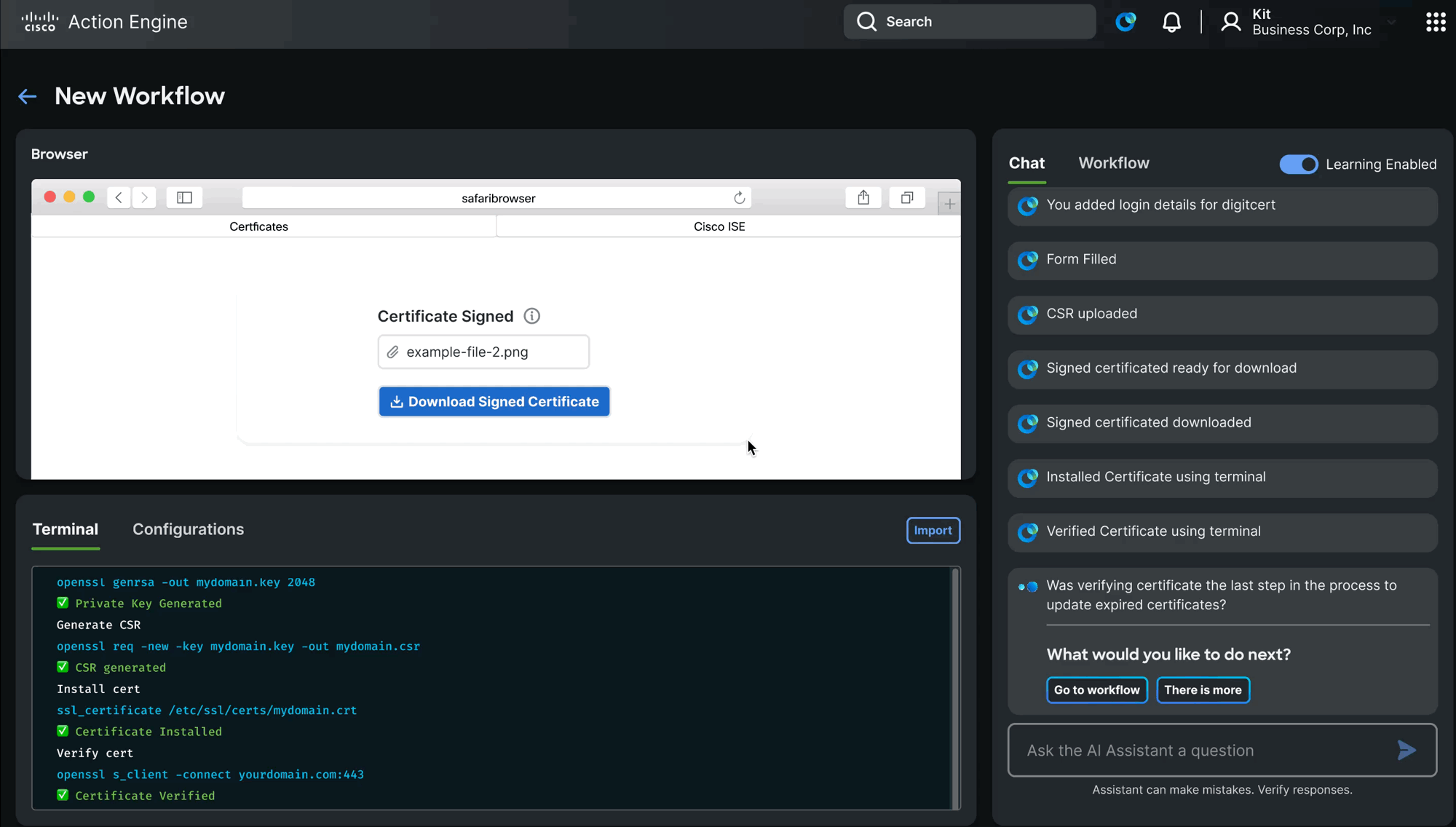Click the info icon beside Certificate Signed
This screenshot has width=1456, height=827.
click(531, 316)
